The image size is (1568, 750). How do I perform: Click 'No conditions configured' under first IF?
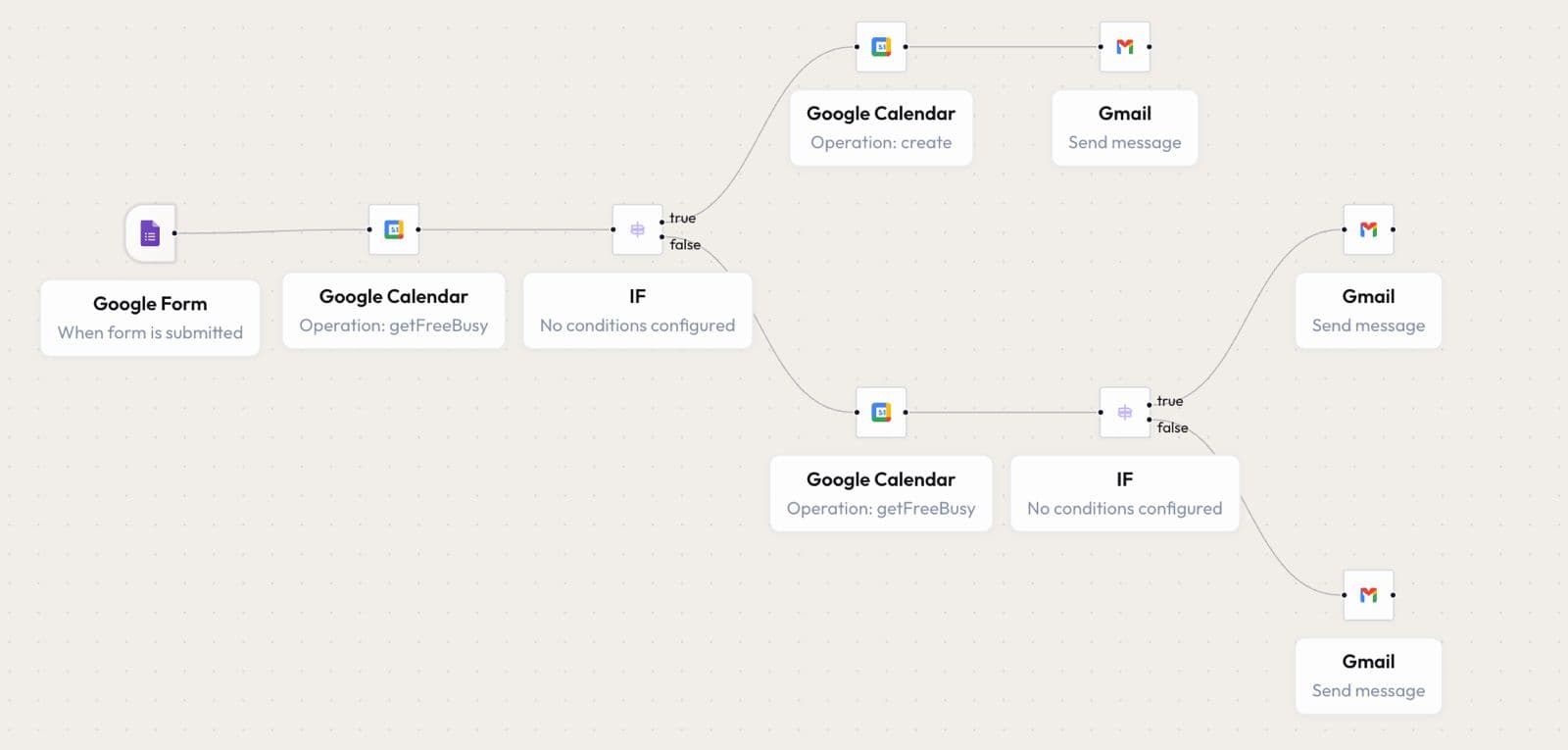point(637,325)
